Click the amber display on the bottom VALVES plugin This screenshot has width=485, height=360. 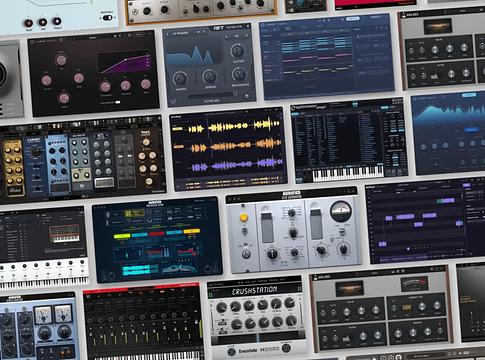(350, 289)
